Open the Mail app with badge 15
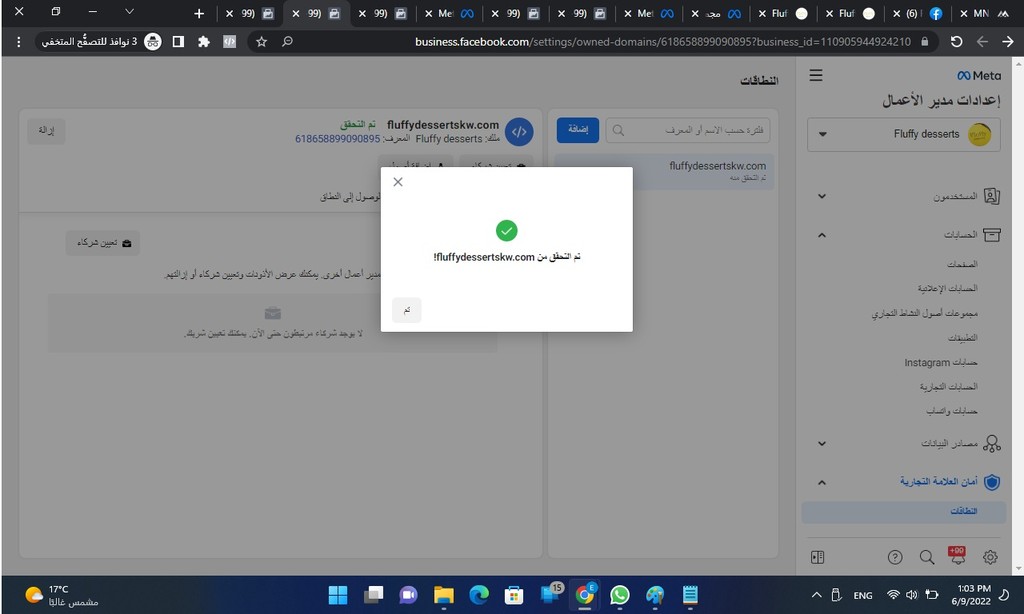The height and width of the screenshot is (614, 1024). pyautogui.click(x=551, y=594)
